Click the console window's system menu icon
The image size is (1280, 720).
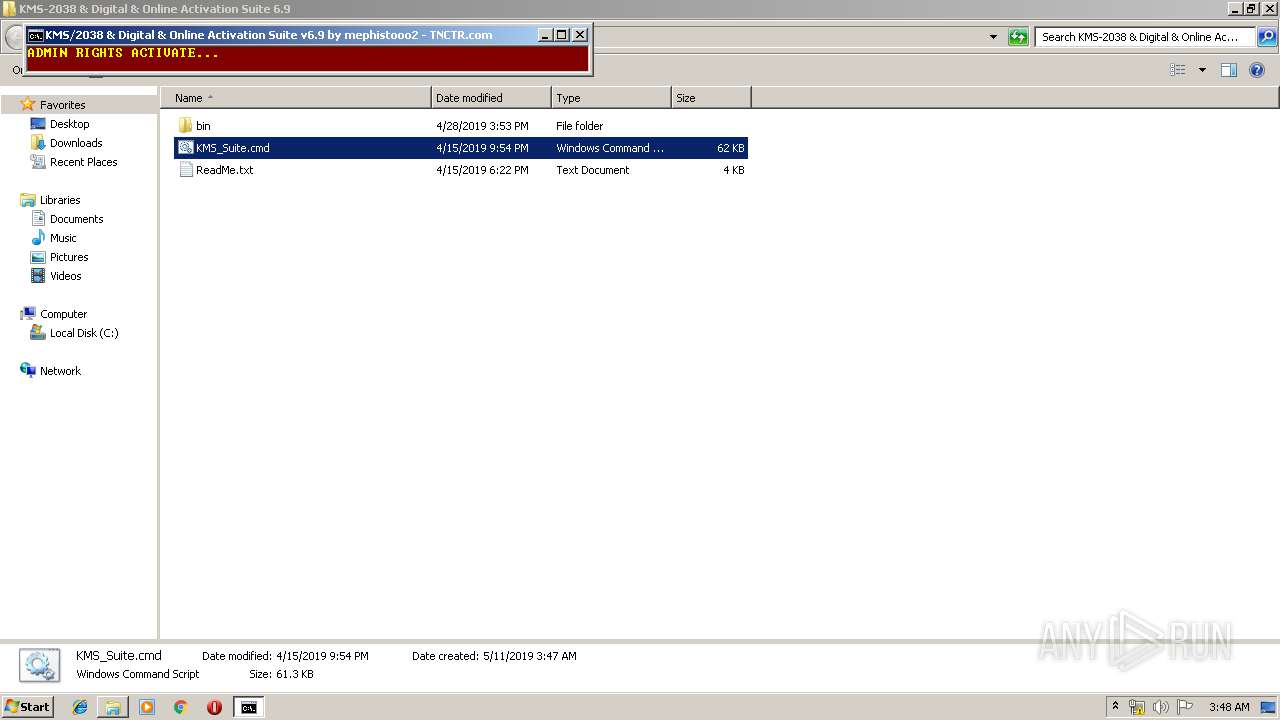35,35
